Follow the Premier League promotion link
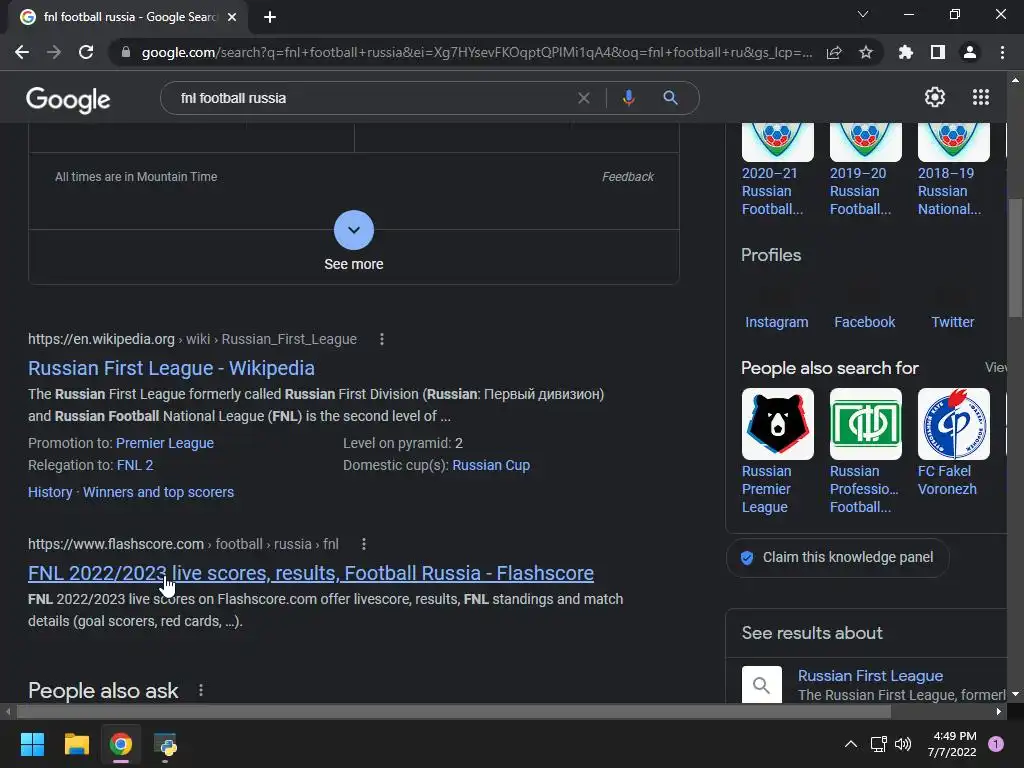This screenshot has width=1024, height=768. (165, 443)
